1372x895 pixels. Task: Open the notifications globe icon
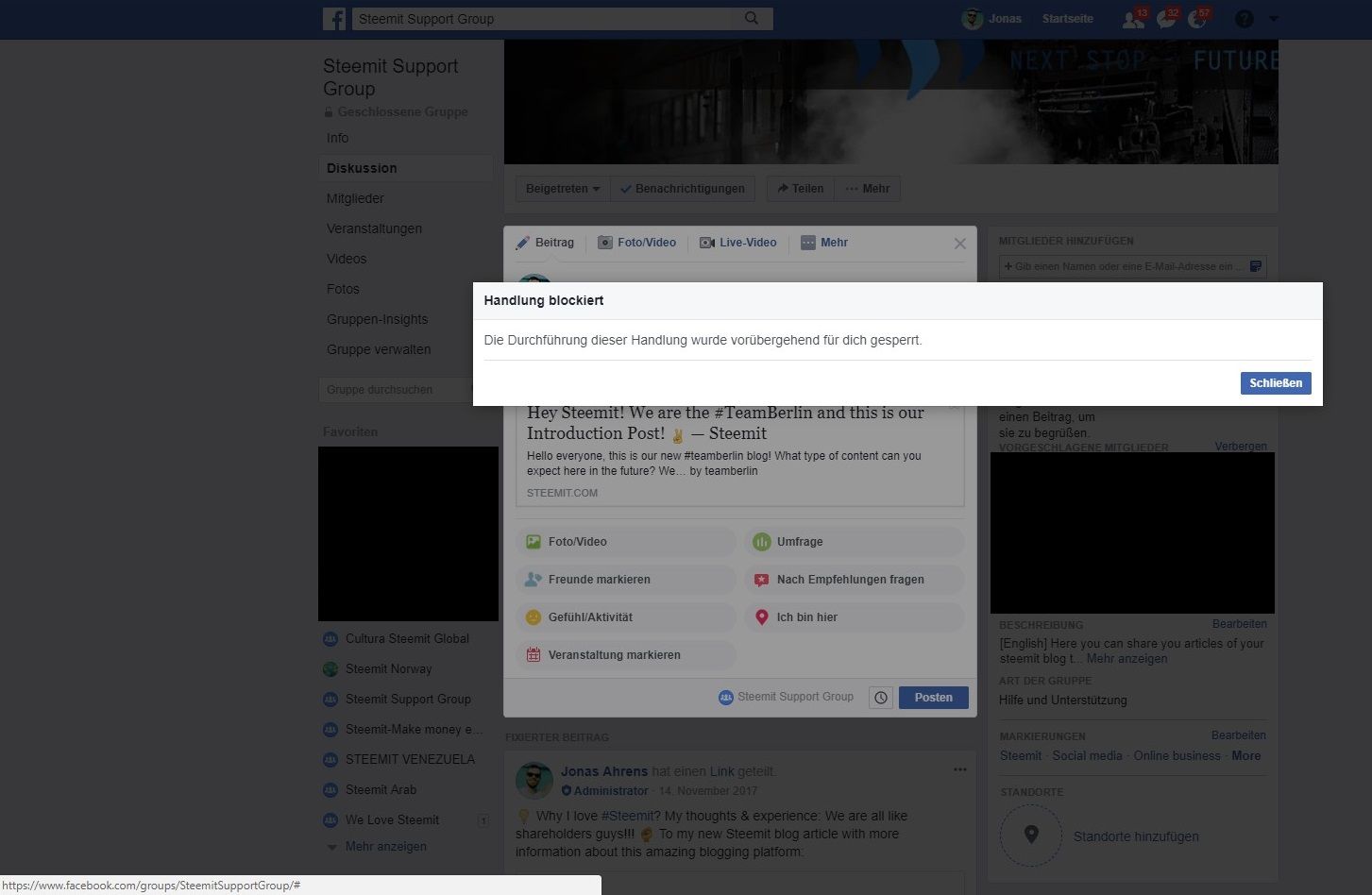pyautogui.click(x=1197, y=19)
